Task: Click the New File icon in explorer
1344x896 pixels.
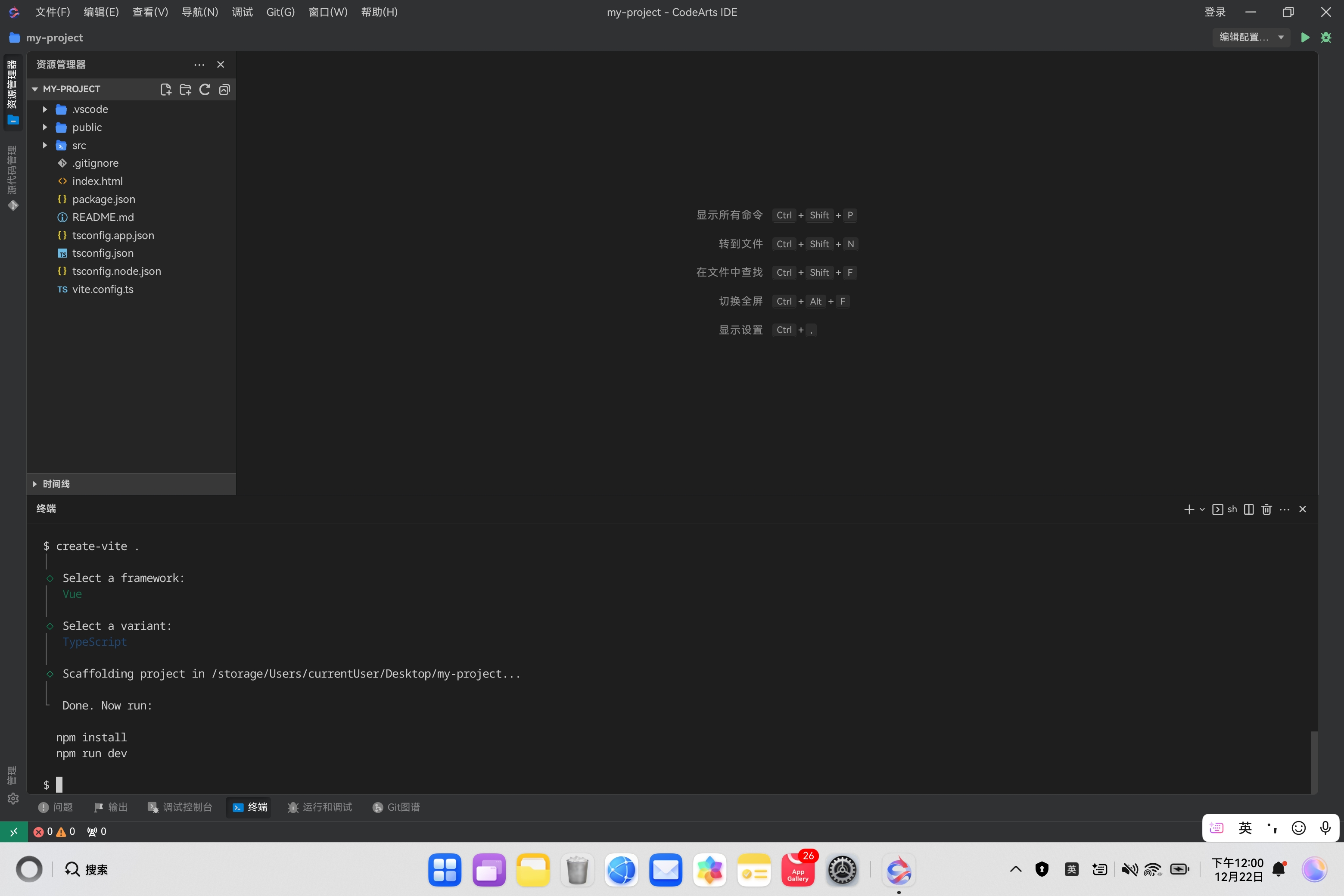Action: pyautogui.click(x=166, y=89)
